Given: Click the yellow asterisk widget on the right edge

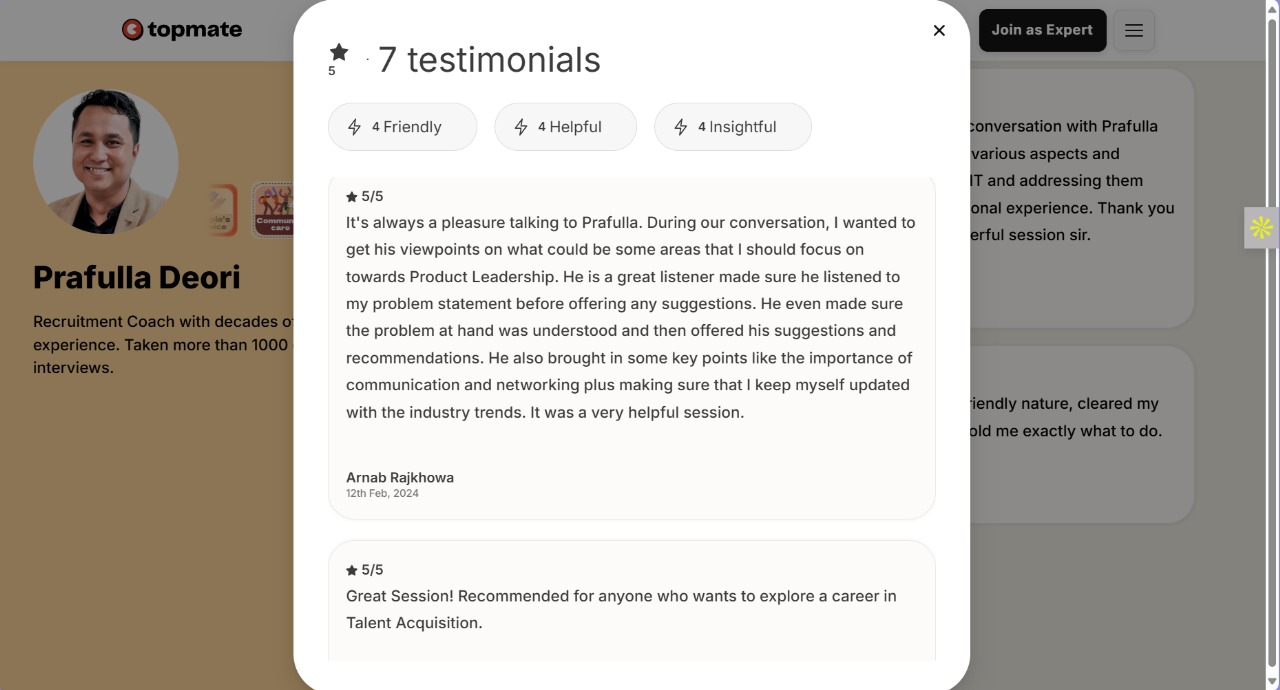Looking at the screenshot, I should click(1261, 228).
